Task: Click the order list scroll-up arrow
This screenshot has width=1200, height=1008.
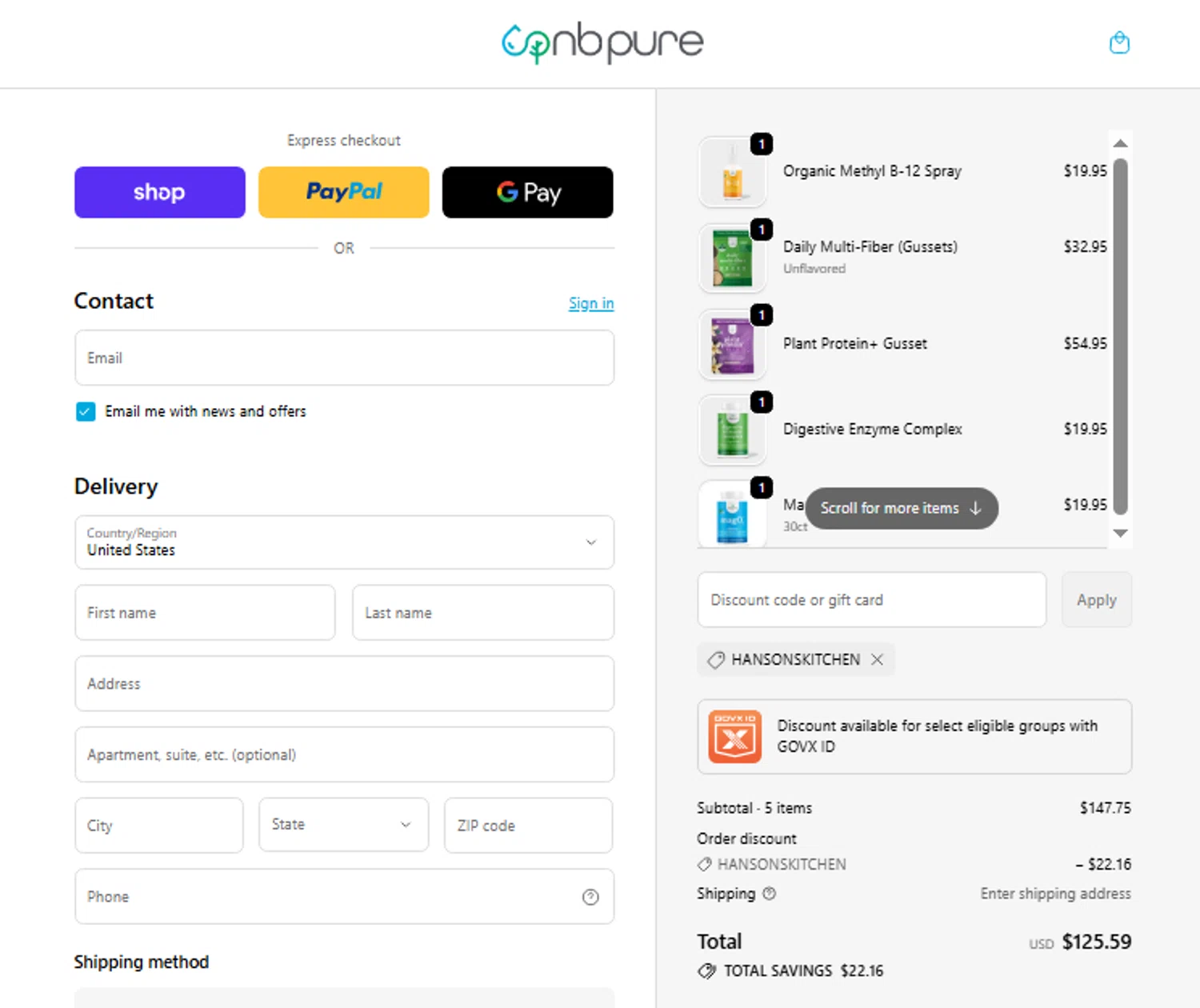Action: point(1121,143)
